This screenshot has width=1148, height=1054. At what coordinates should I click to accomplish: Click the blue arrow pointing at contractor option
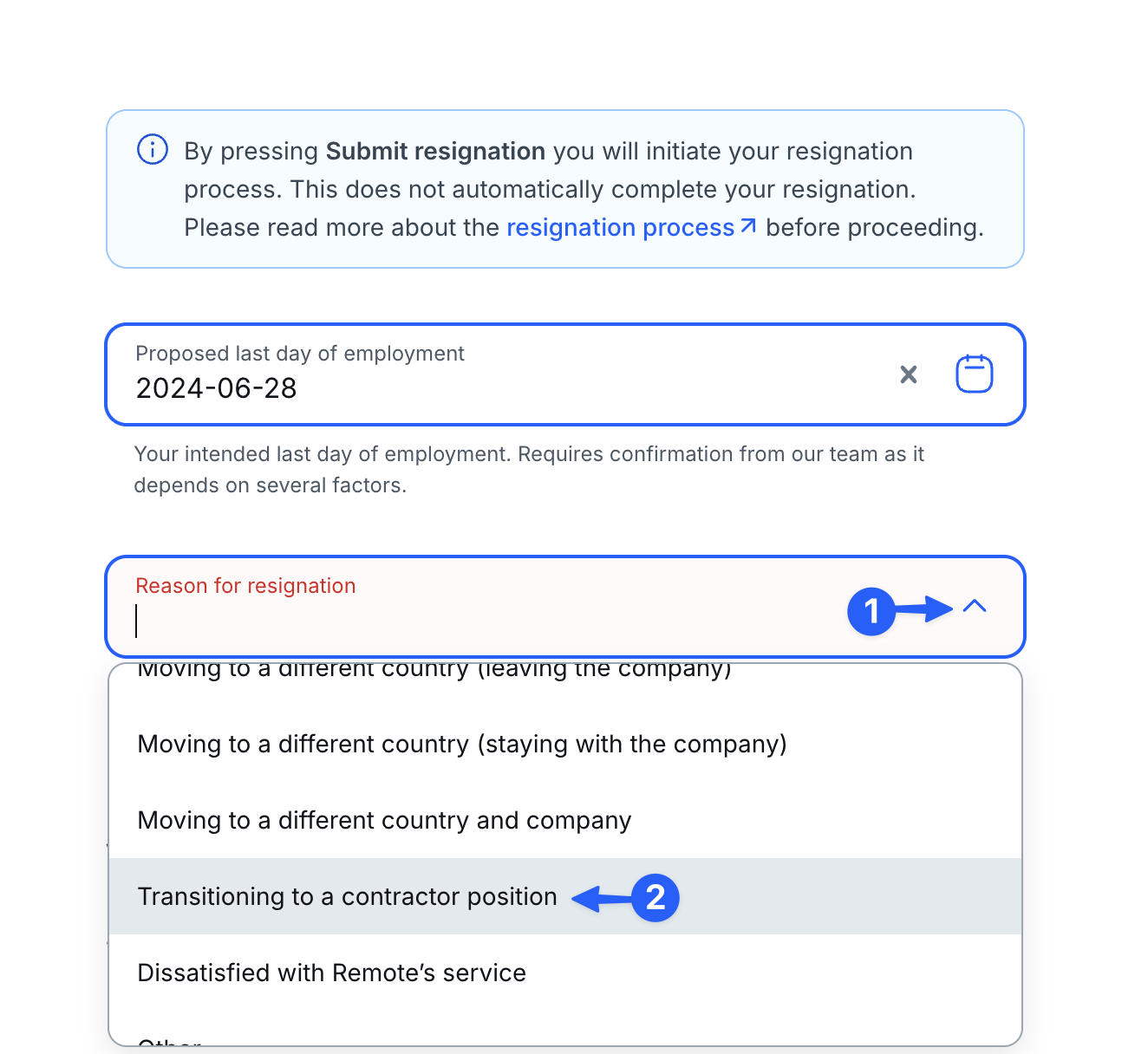pos(602,899)
